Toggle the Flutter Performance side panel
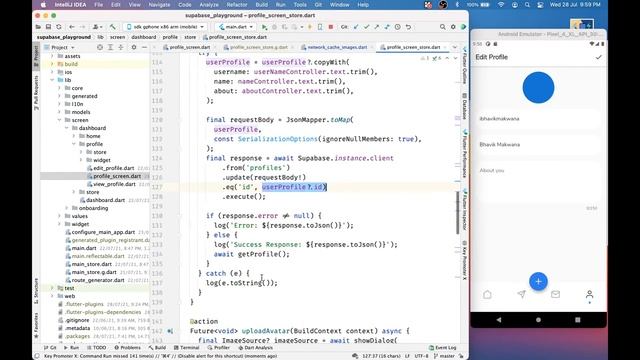640x360 pixels. click(x=464, y=153)
